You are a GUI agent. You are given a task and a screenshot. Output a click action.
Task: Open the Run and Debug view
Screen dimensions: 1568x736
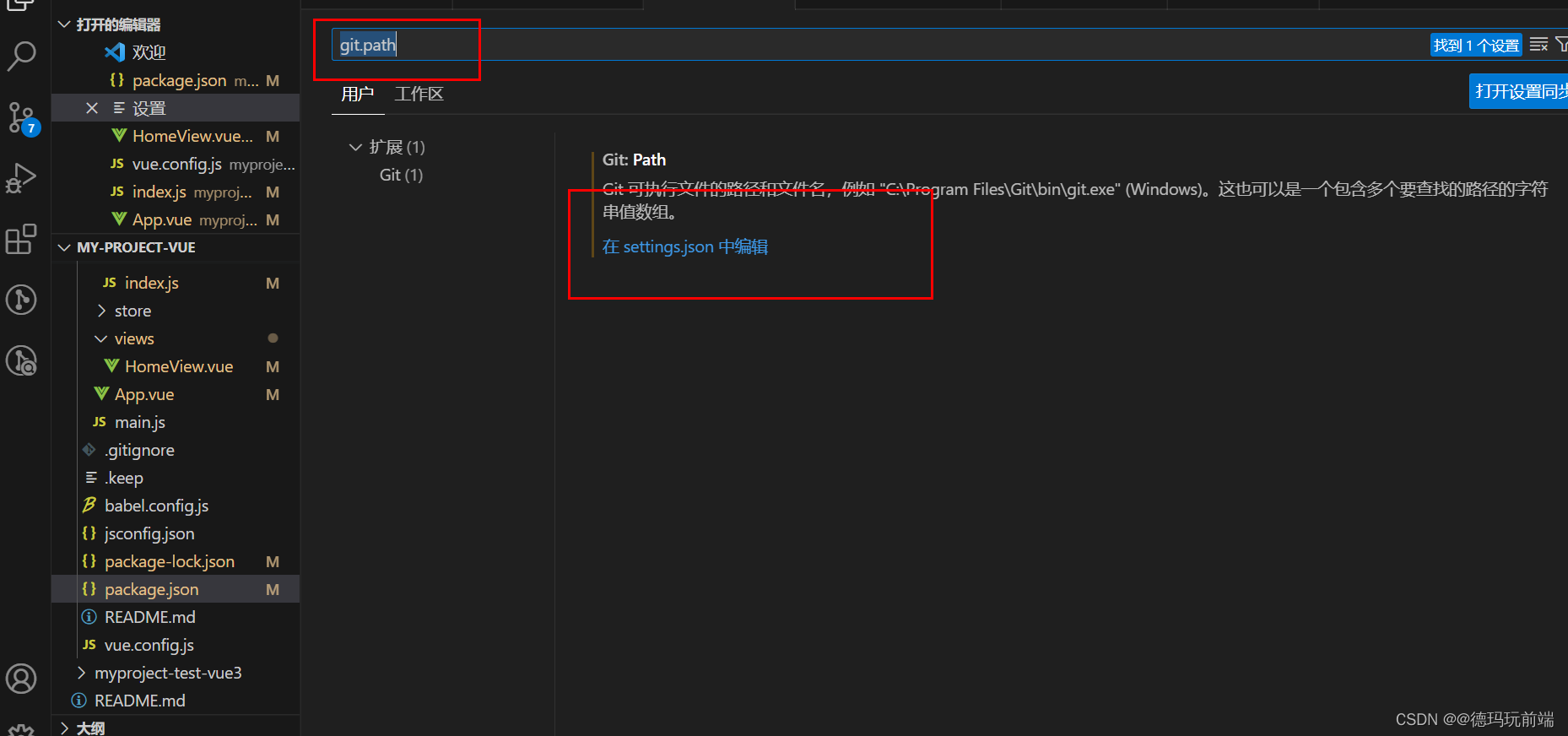21,178
